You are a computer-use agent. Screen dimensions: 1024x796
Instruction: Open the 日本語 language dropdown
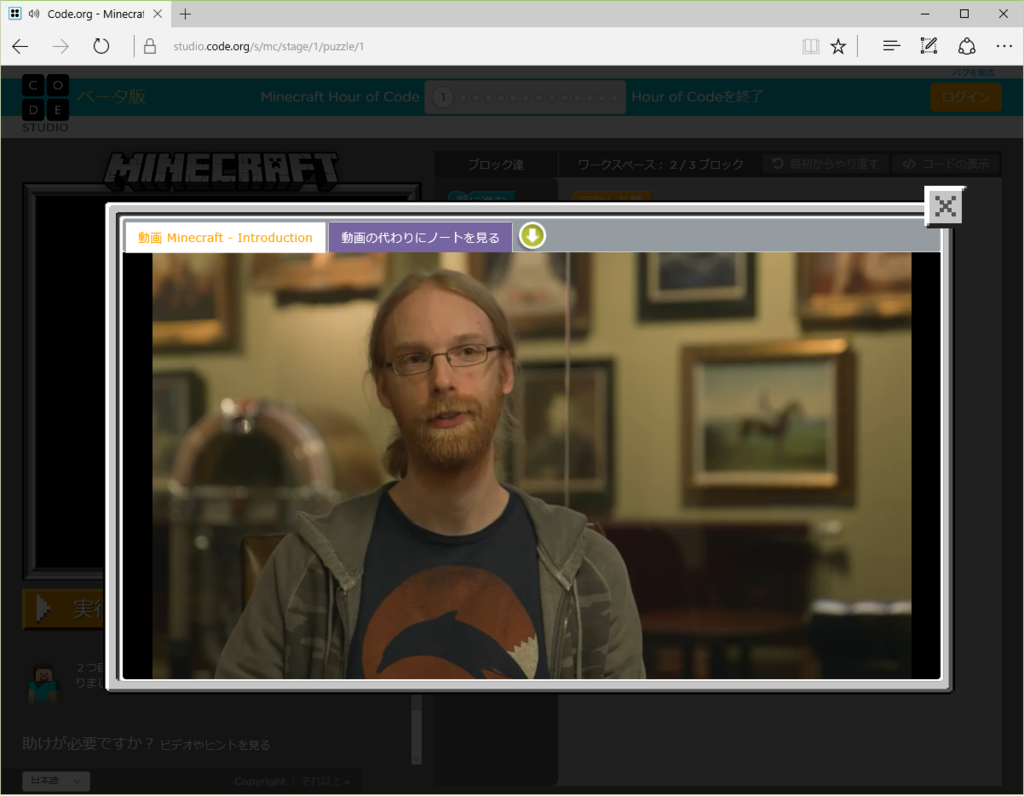click(56, 780)
